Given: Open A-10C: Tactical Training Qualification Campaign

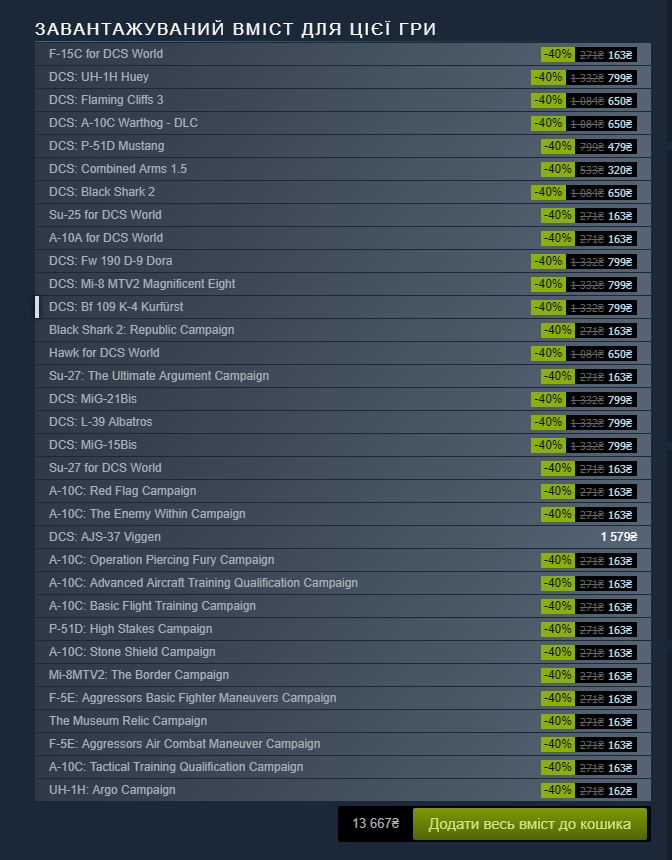Looking at the screenshot, I should [x=343, y=768].
